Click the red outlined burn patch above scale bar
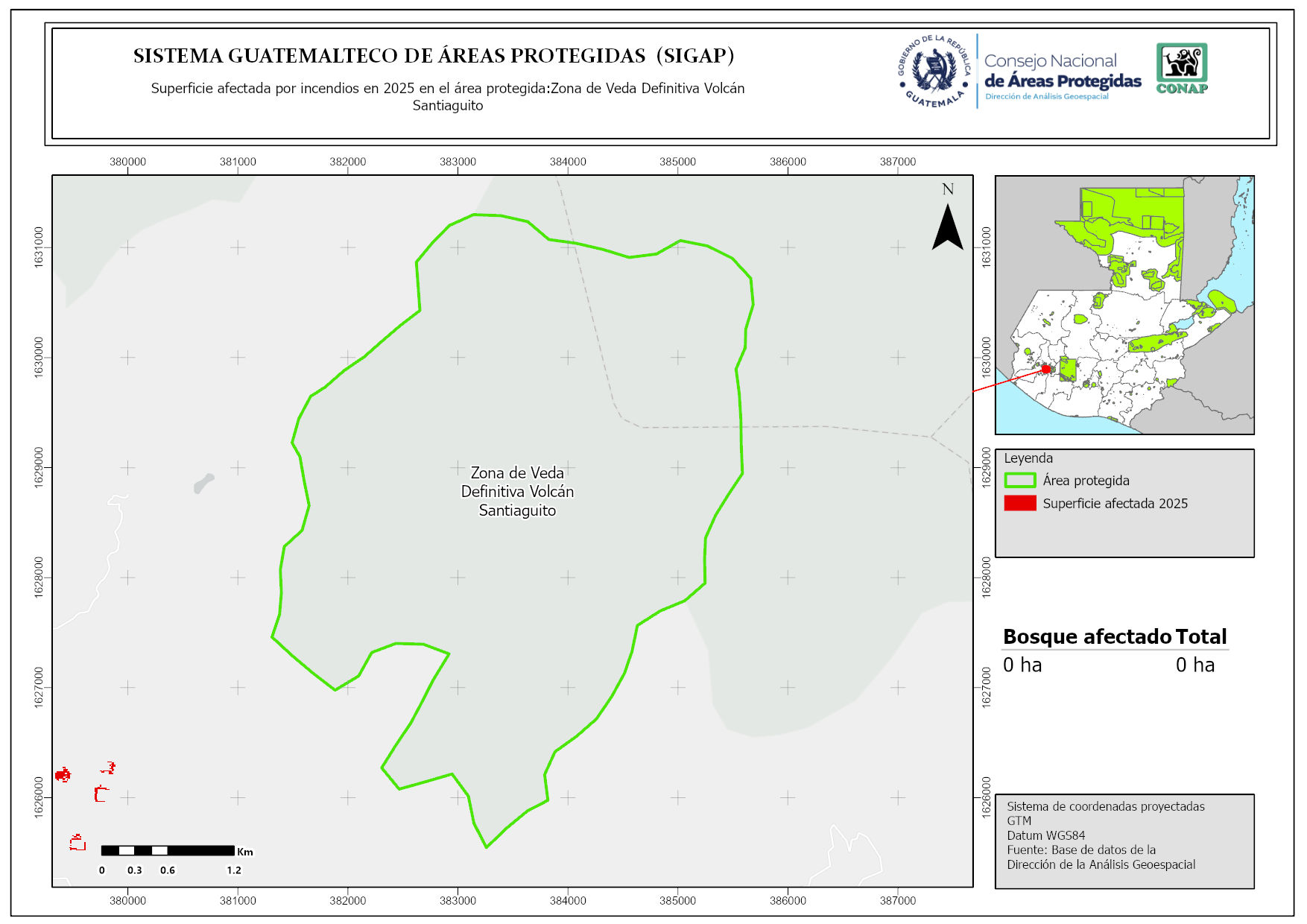The height and width of the screenshot is (924, 1307). coord(77,843)
